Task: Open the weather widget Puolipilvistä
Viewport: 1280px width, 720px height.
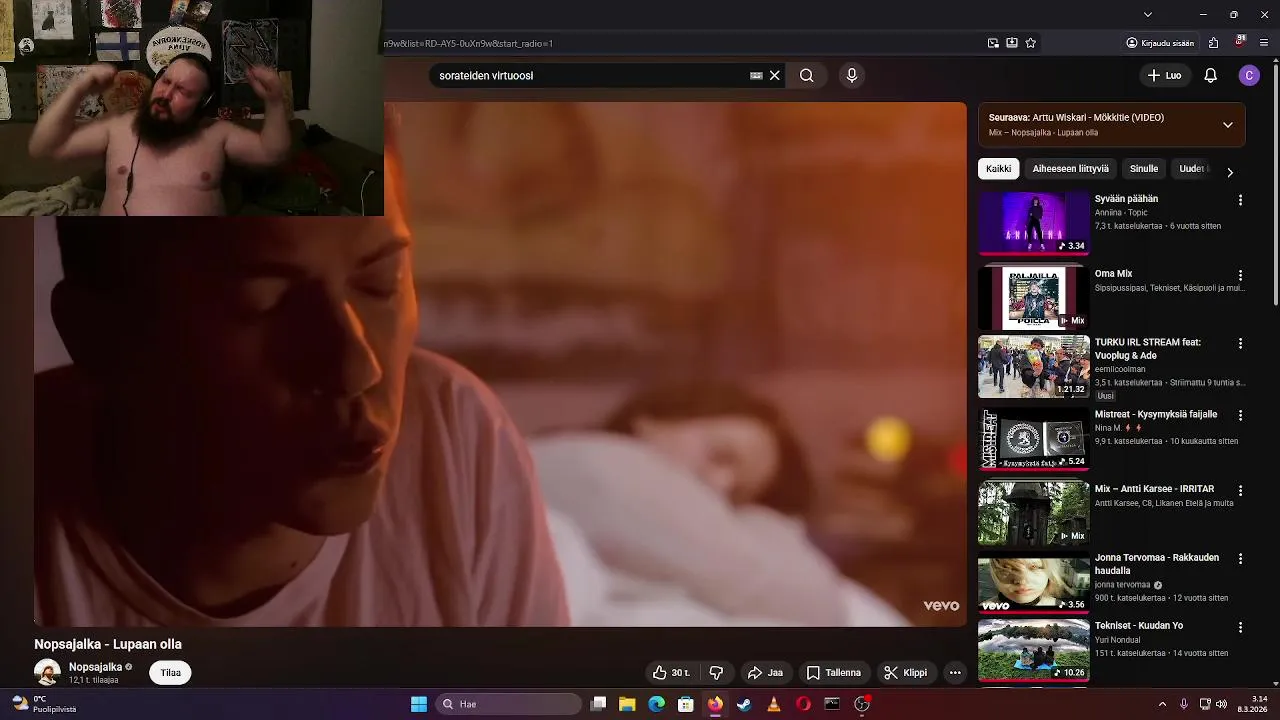Action: click(43, 704)
